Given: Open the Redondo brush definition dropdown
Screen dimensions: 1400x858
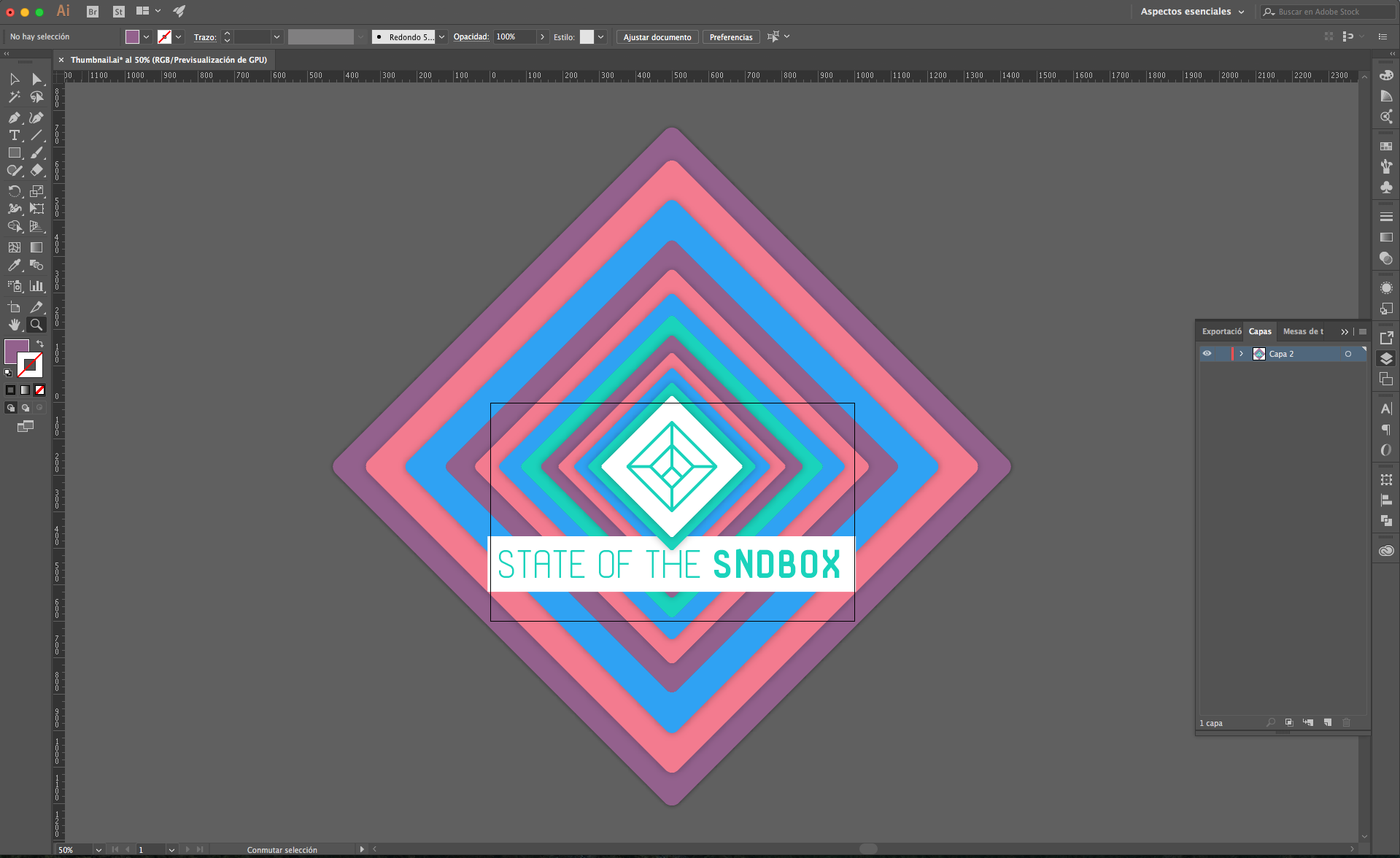Looking at the screenshot, I should tap(441, 36).
